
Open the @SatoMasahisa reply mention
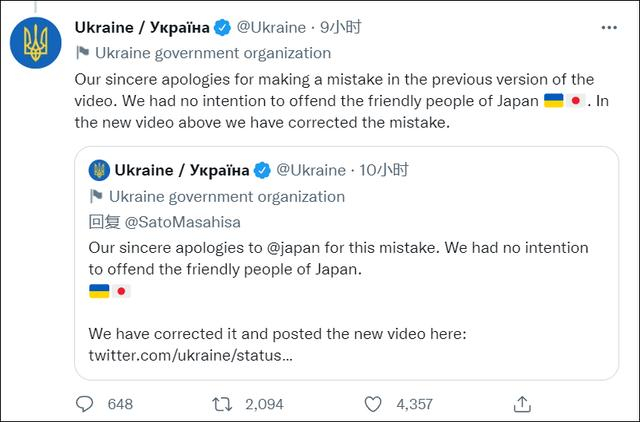[178, 223]
